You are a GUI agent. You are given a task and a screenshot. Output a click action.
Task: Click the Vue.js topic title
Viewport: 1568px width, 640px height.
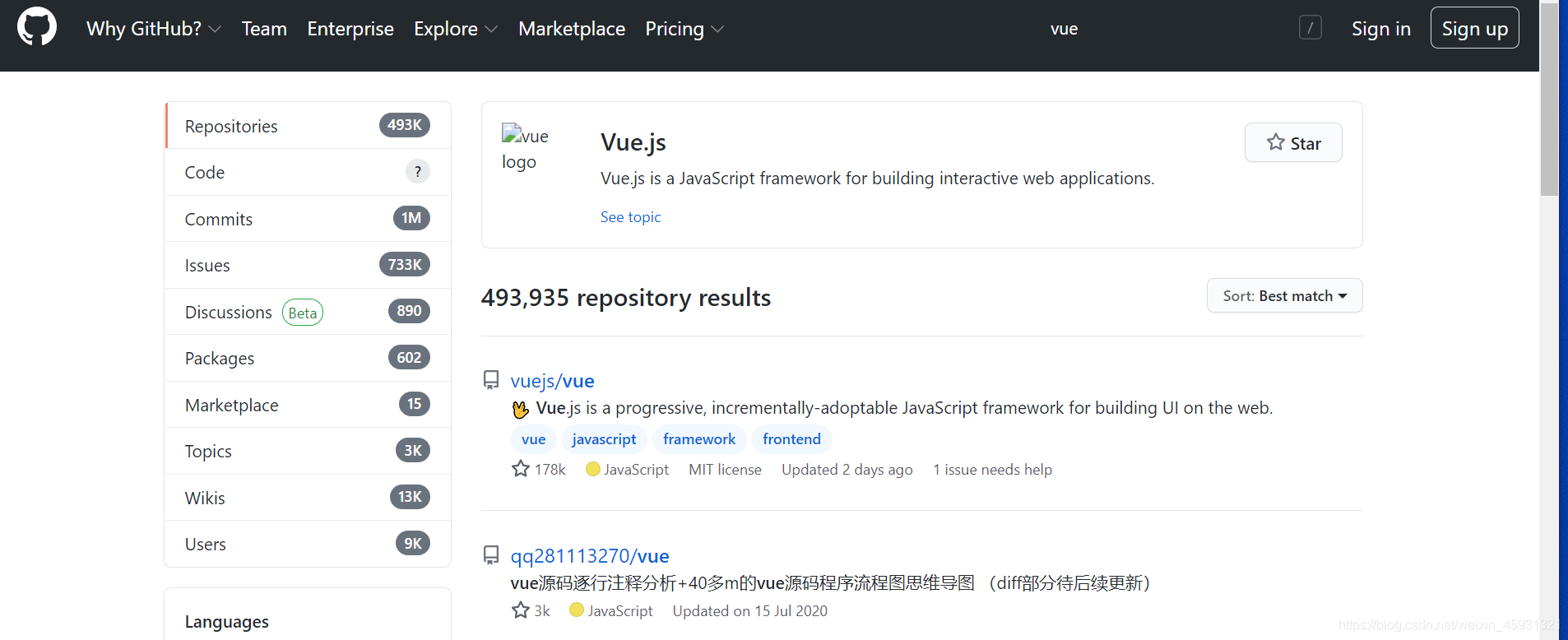tap(633, 142)
